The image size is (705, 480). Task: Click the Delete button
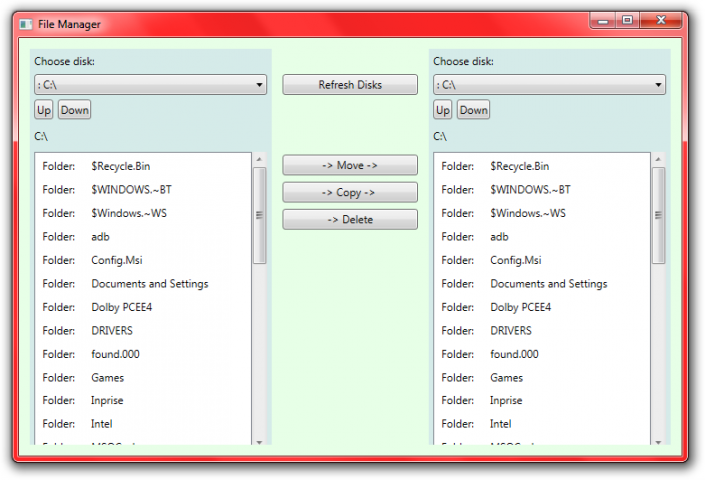[x=350, y=219]
